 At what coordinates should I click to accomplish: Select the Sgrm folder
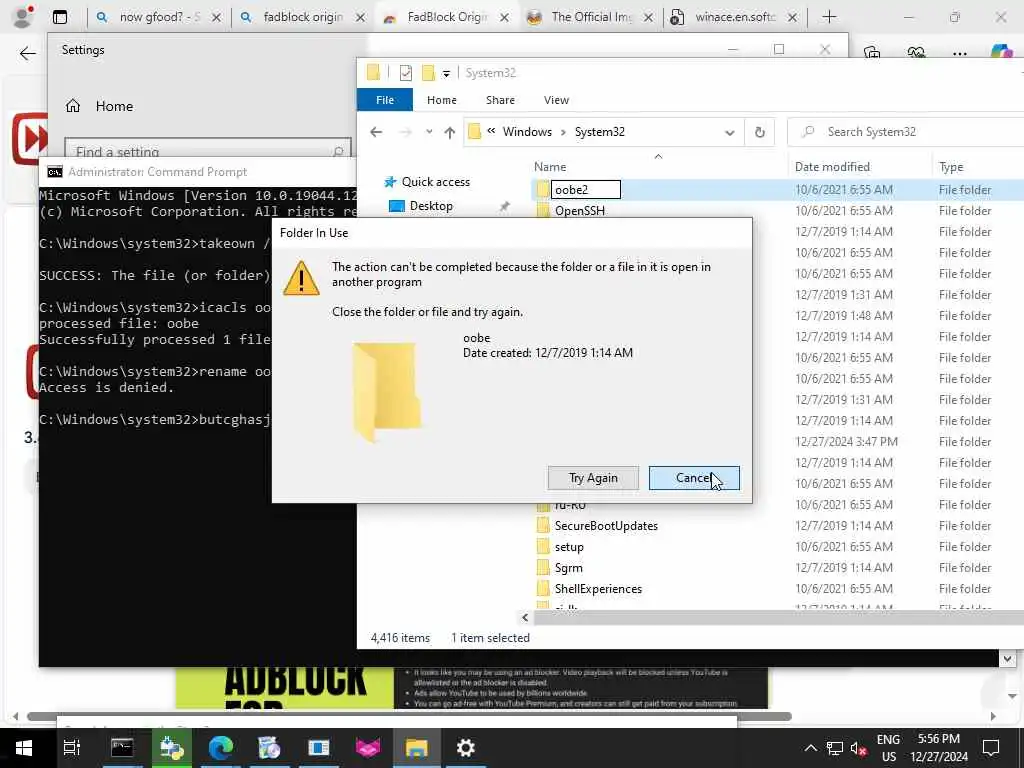(568, 568)
